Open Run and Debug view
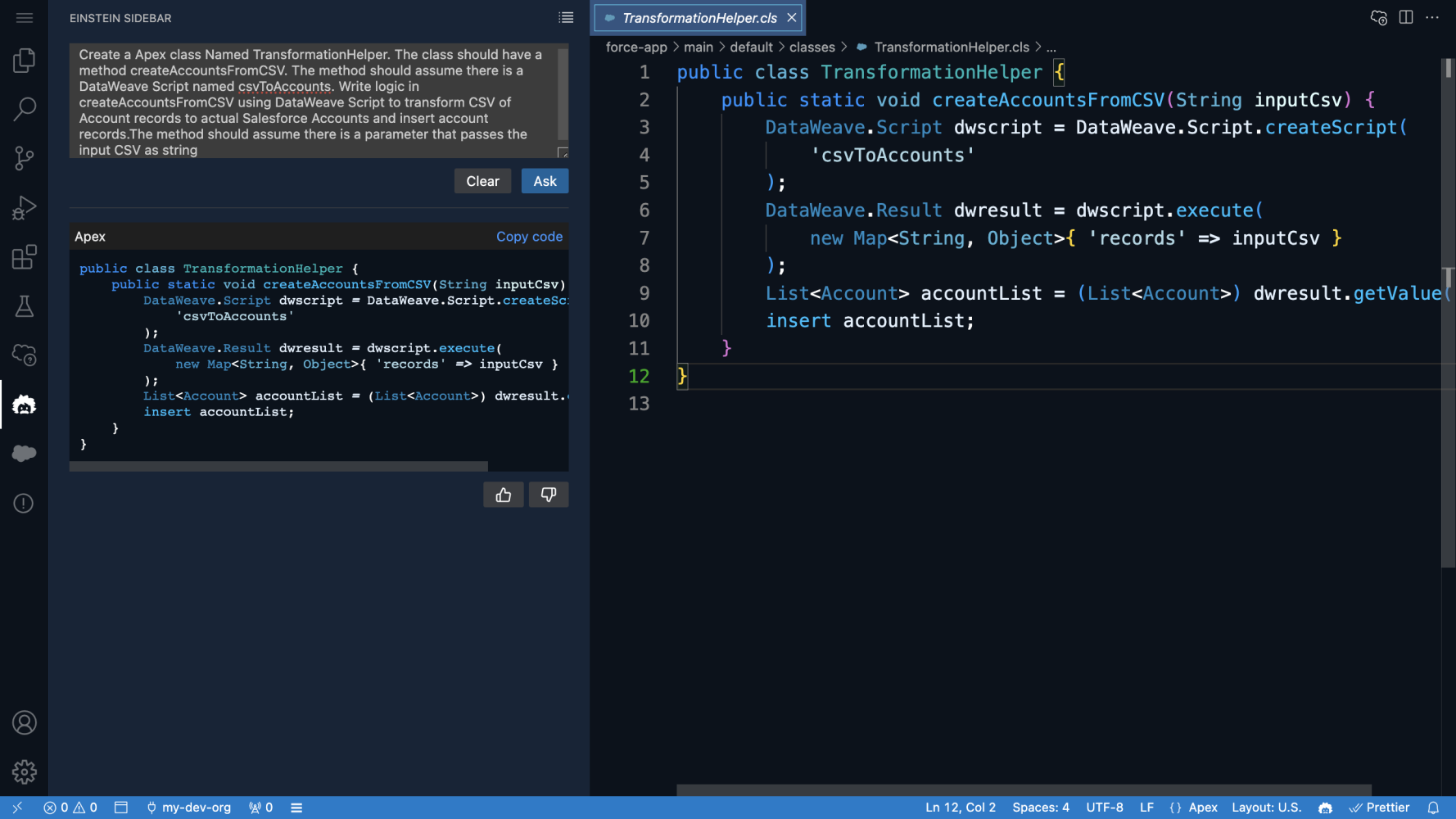This screenshot has width=1456, height=819. coord(25,208)
